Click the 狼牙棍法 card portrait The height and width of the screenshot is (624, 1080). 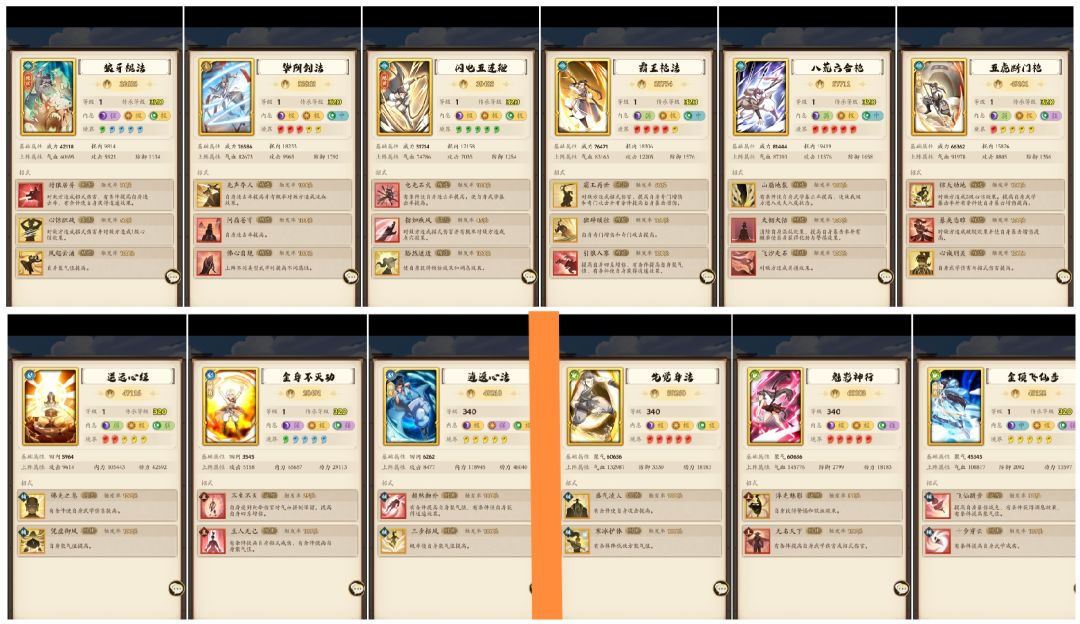tap(48, 97)
